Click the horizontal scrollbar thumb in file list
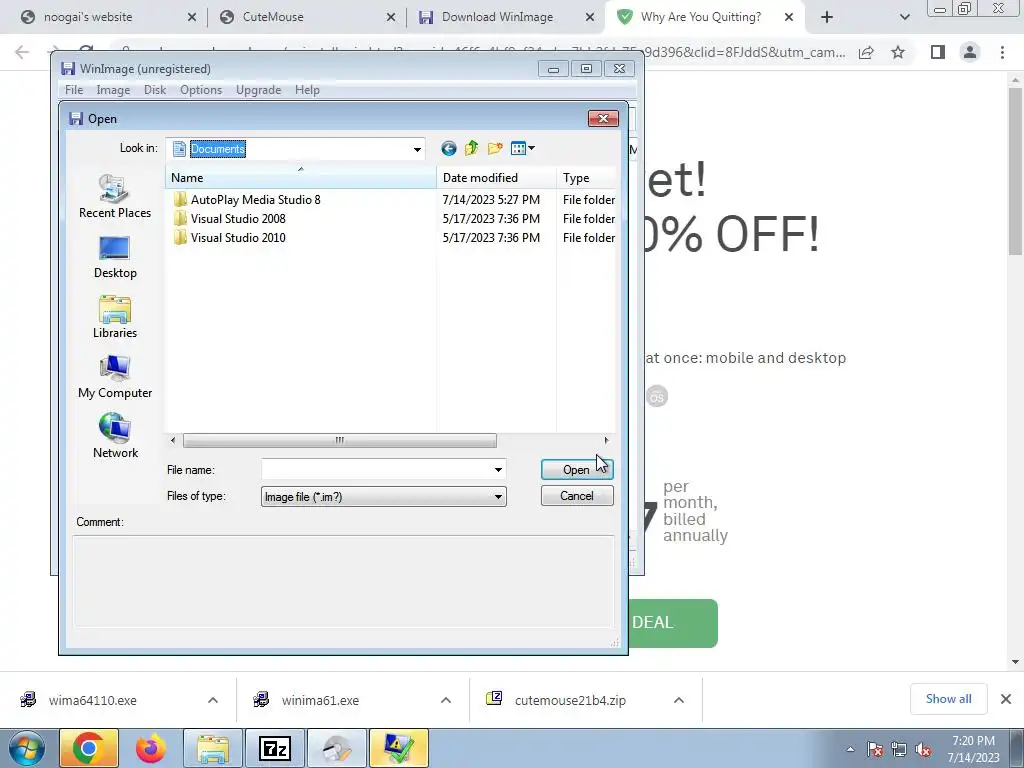The height and width of the screenshot is (768, 1024). [x=340, y=441]
